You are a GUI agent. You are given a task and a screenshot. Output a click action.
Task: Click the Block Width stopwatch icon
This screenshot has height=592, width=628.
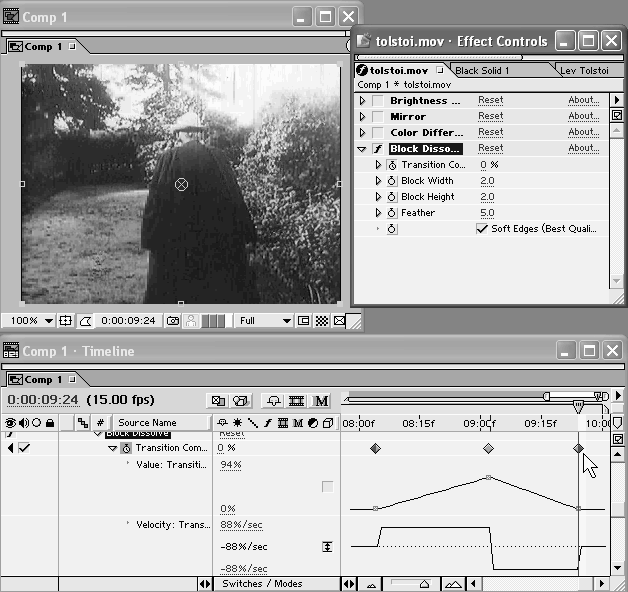pos(392,181)
